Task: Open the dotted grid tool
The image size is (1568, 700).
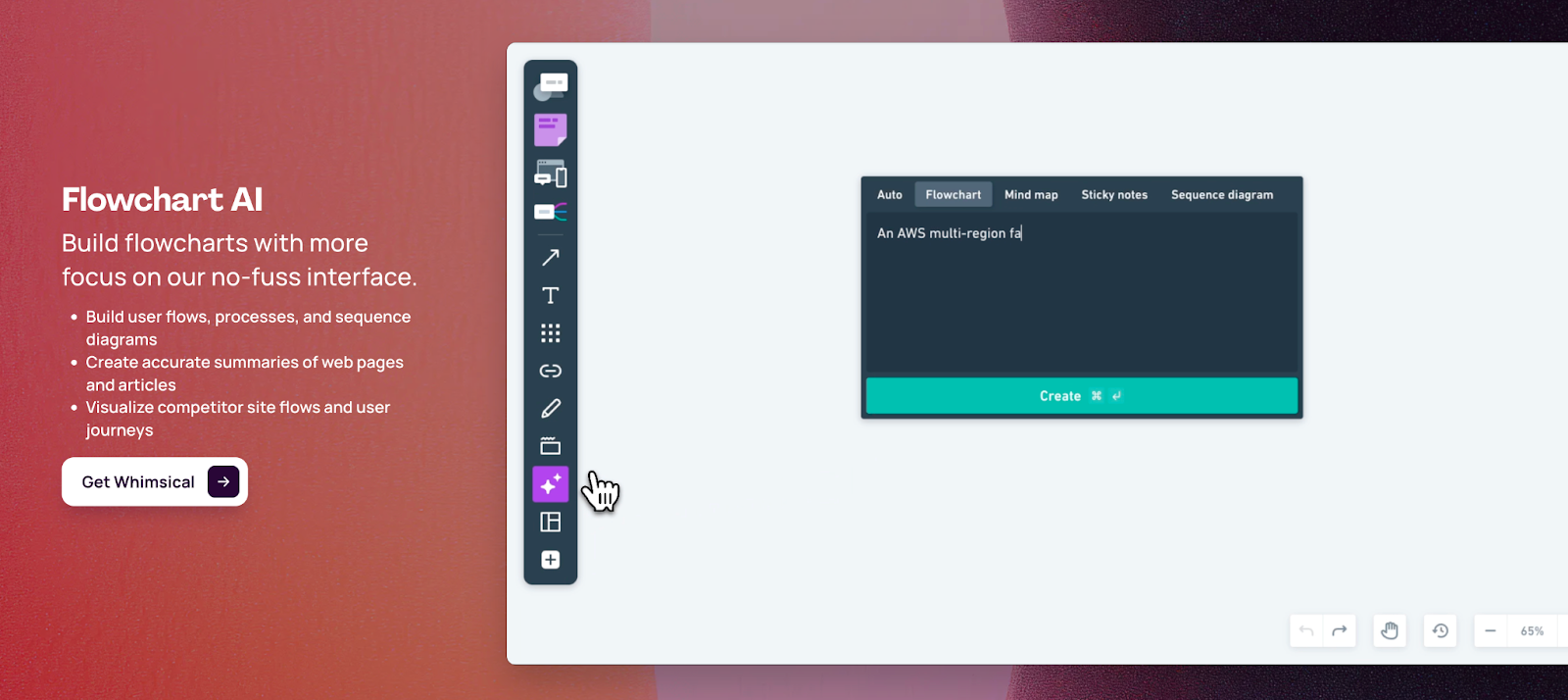Action: coord(550,333)
